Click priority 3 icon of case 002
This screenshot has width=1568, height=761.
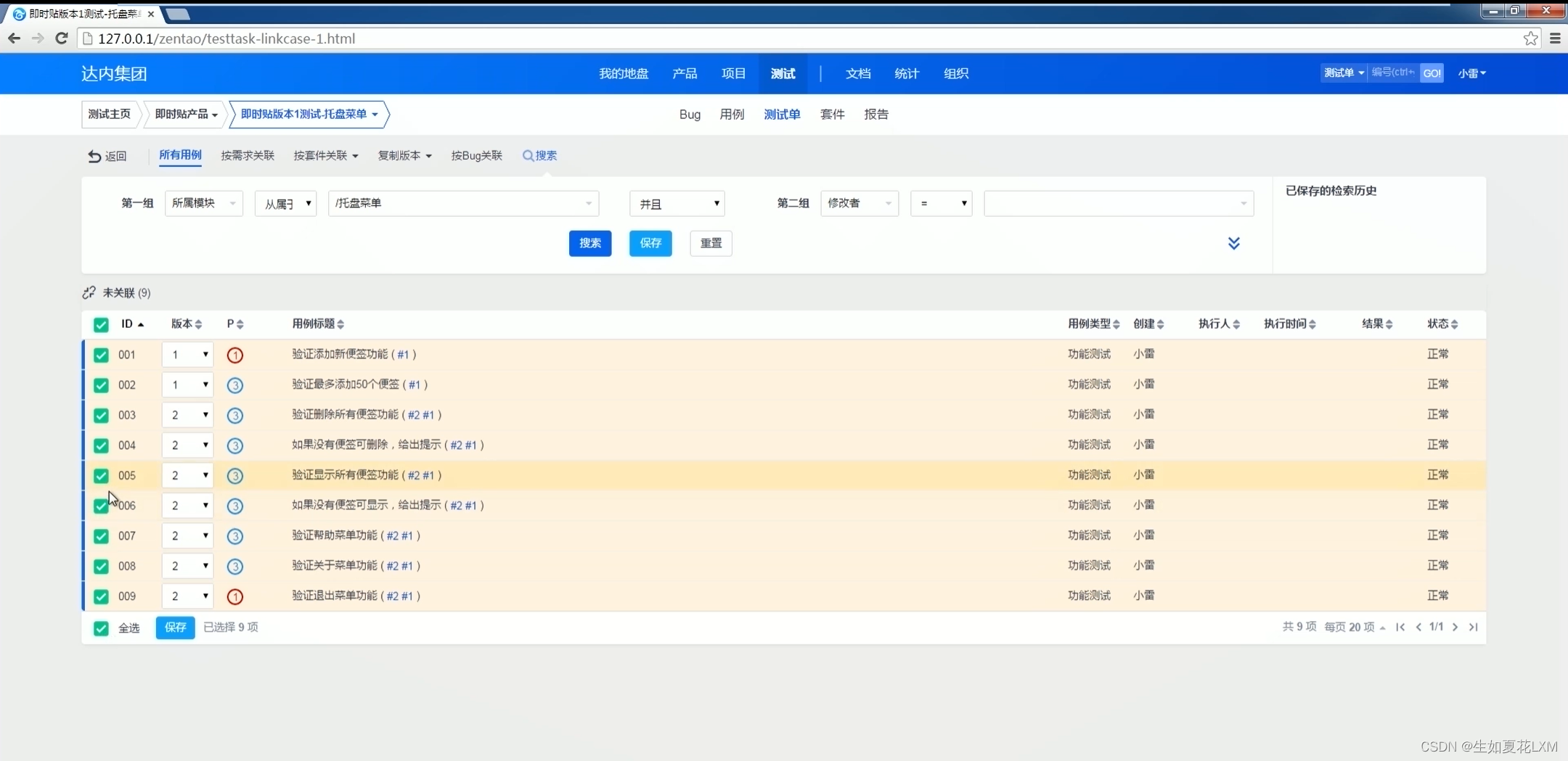(234, 385)
